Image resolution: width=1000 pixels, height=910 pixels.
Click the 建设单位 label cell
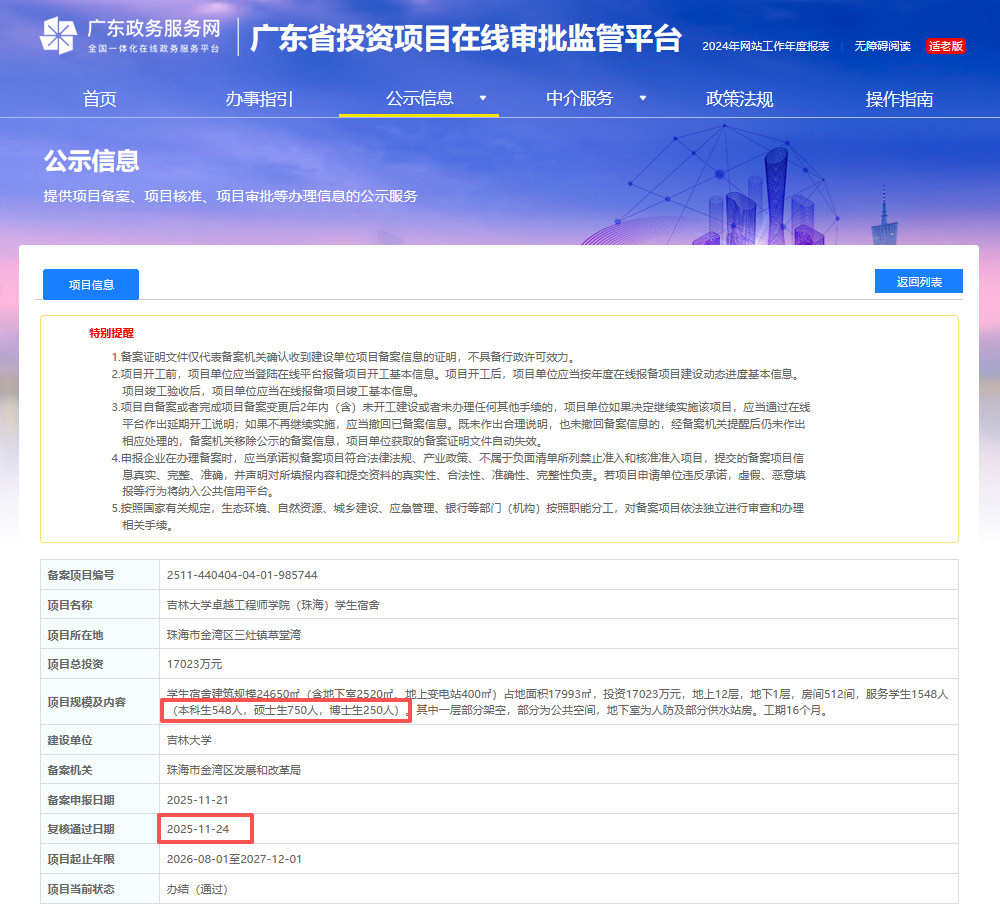click(x=99, y=740)
